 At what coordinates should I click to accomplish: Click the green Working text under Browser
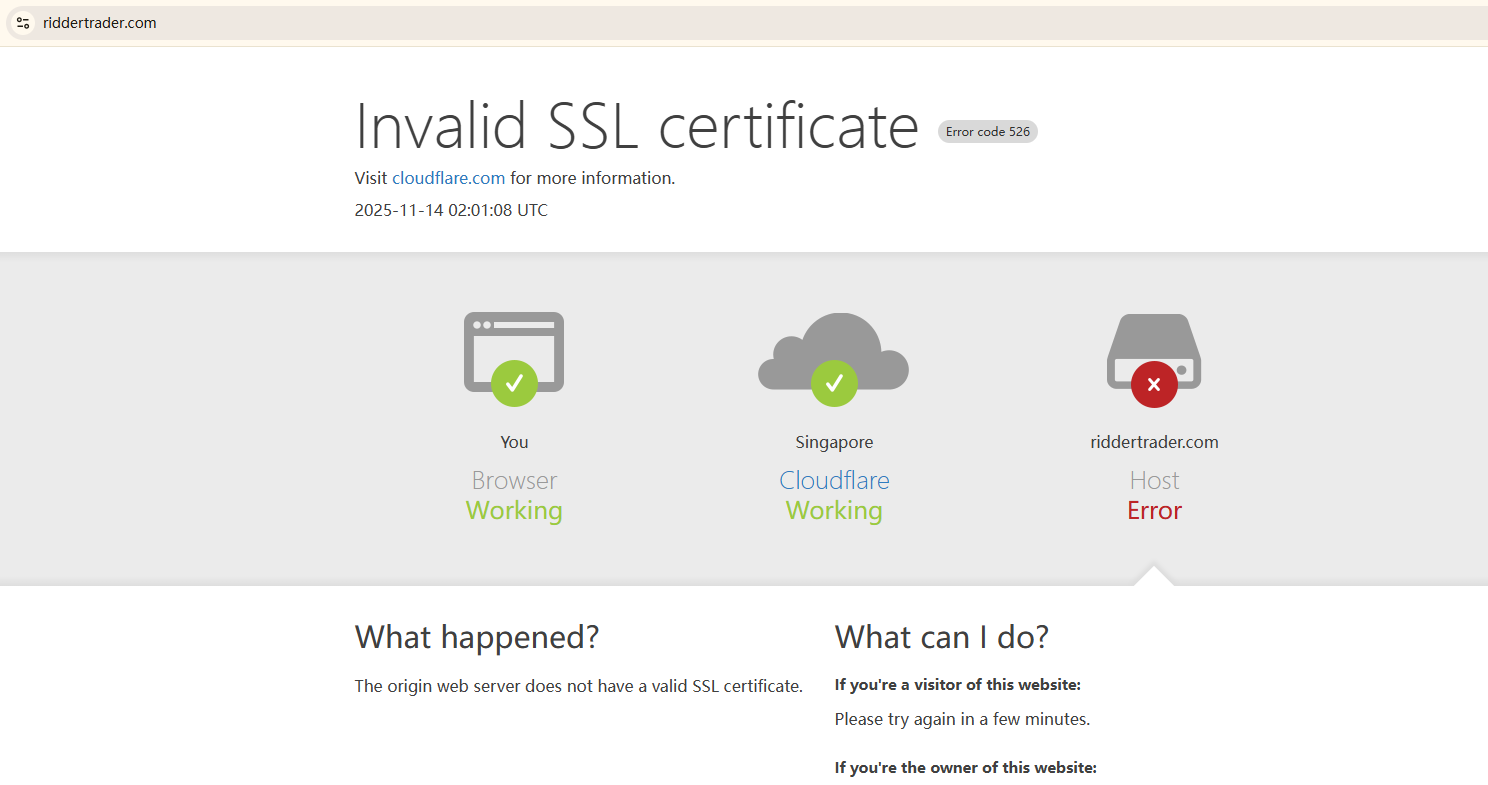[514, 511]
